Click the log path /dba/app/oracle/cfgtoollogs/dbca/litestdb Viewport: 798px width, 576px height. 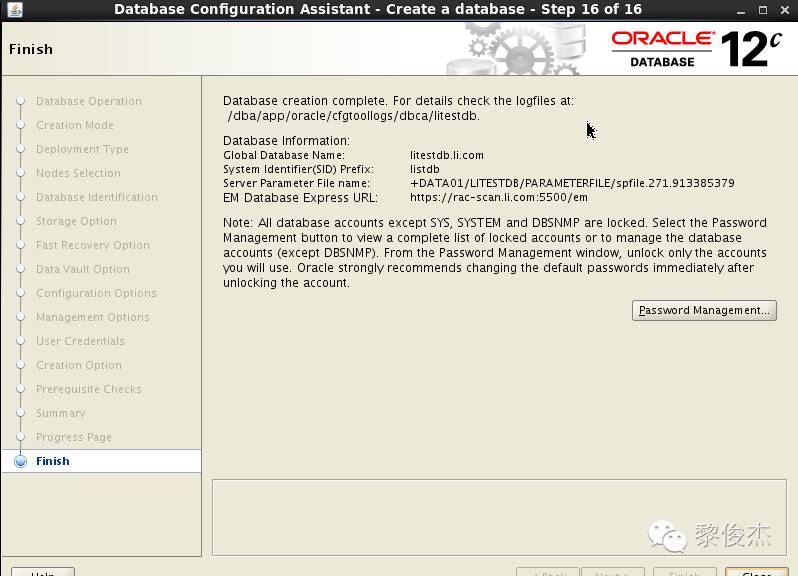point(353,116)
